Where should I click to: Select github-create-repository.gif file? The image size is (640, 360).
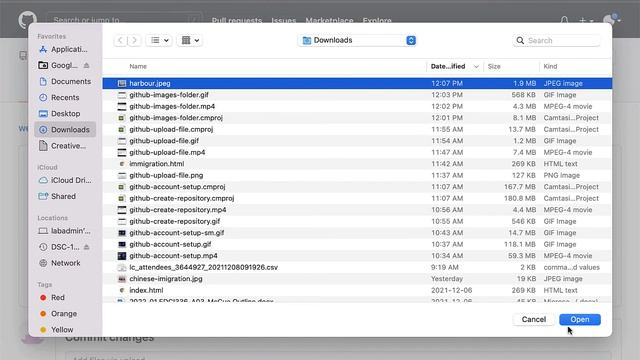357,221
